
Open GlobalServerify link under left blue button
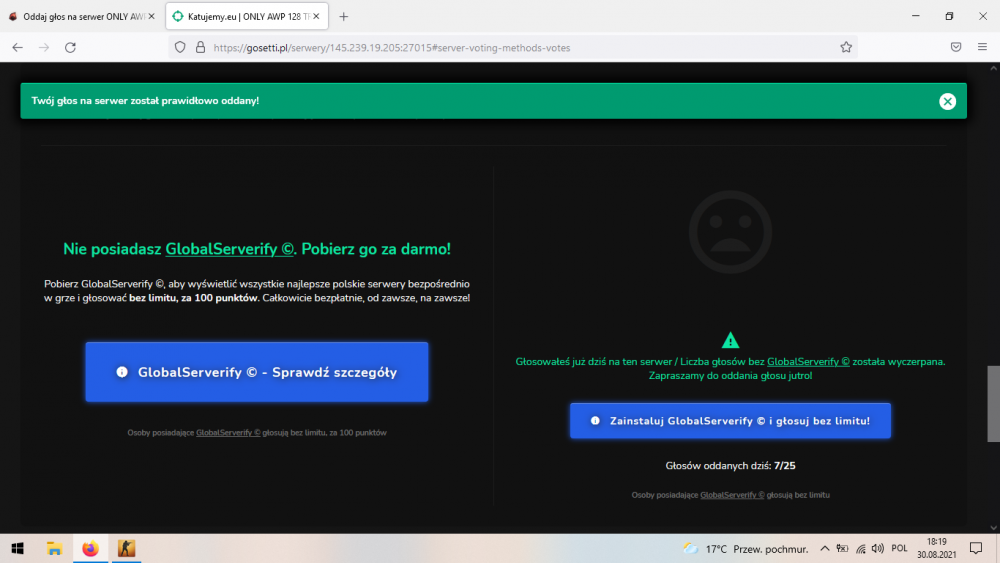pos(228,432)
